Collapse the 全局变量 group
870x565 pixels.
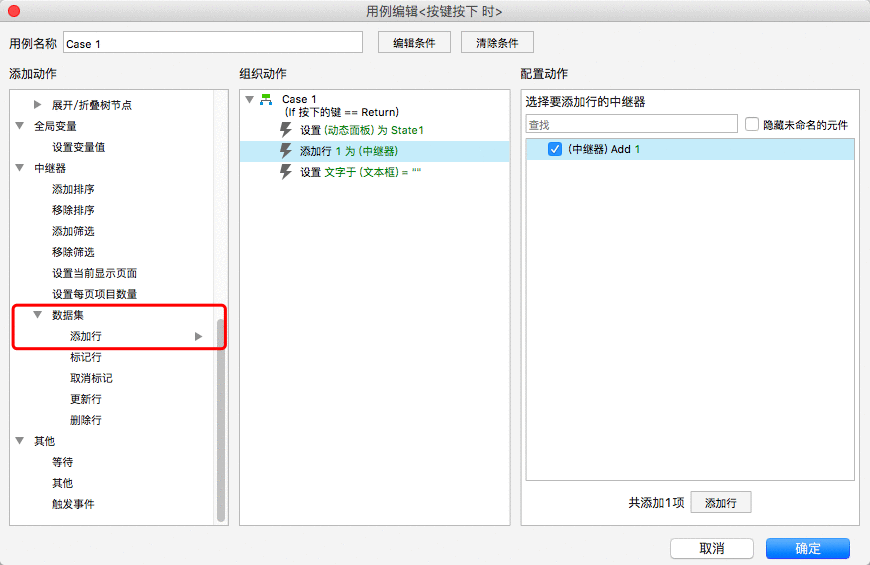(x=20, y=125)
